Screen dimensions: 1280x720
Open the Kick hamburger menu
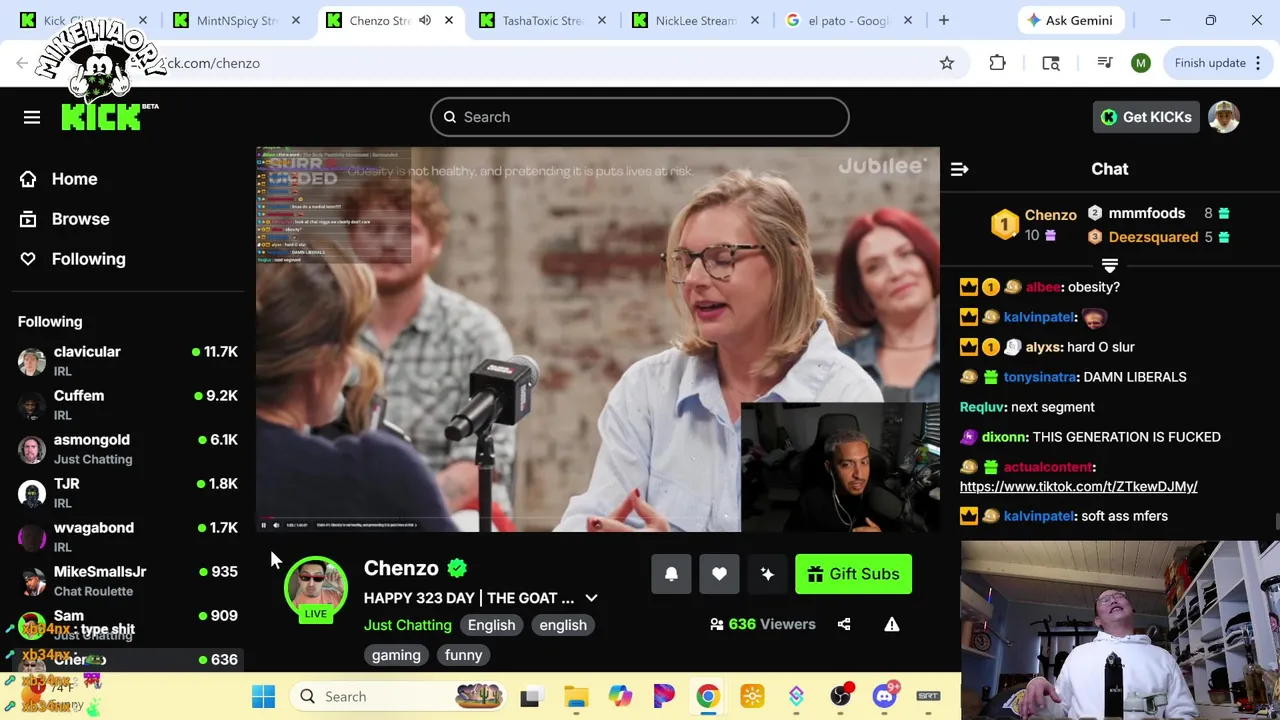point(32,117)
